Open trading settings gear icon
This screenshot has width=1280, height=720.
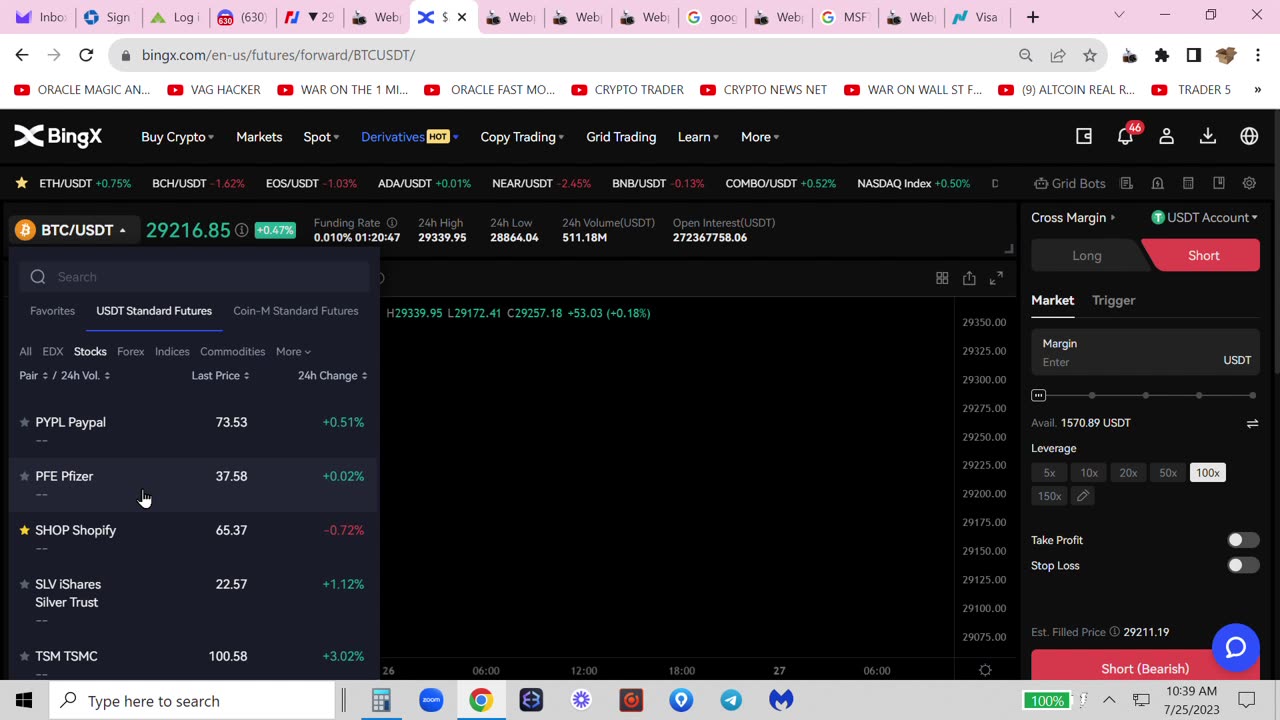coord(1249,184)
